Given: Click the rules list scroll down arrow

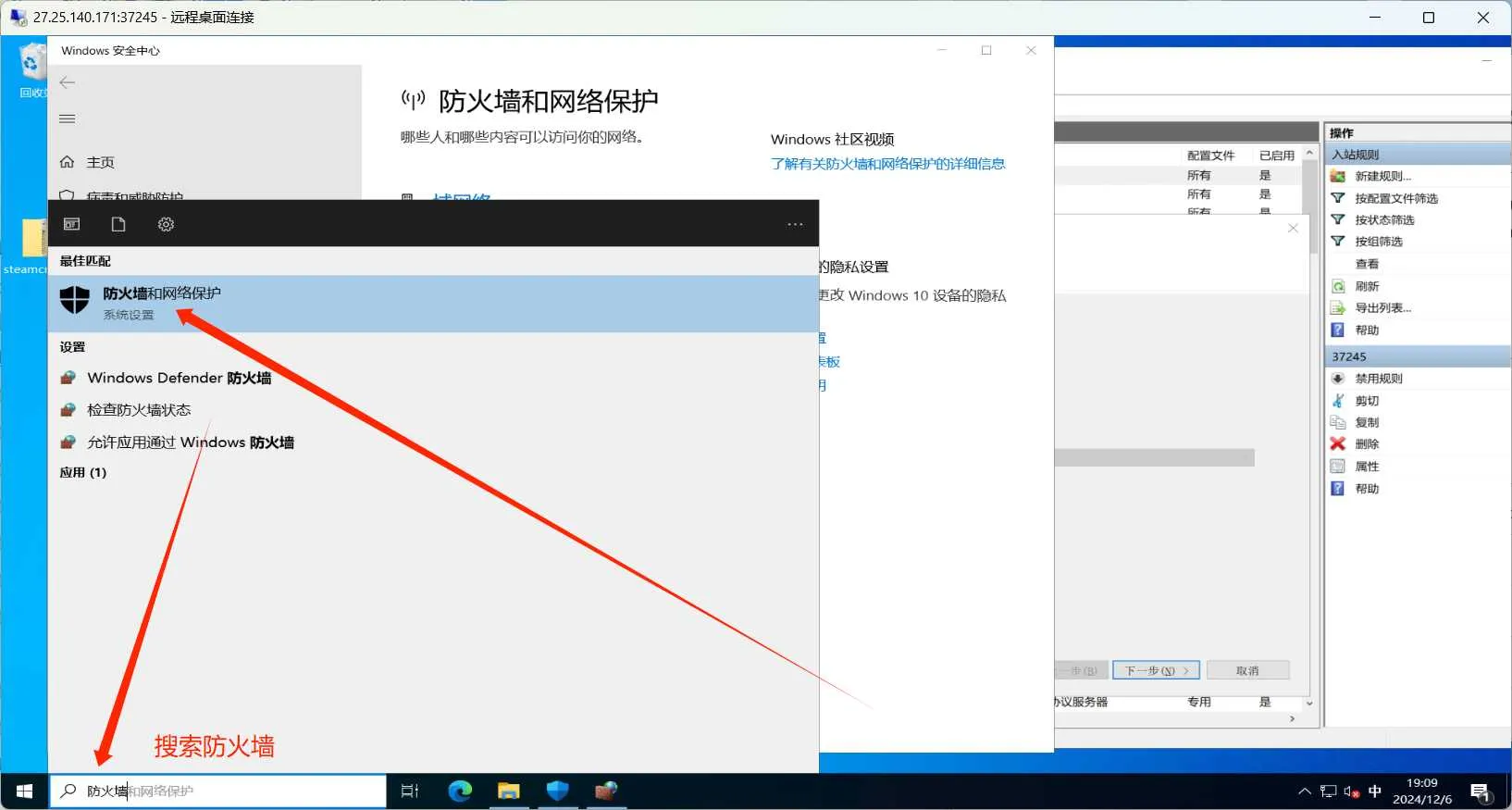Looking at the screenshot, I should [x=1309, y=704].
